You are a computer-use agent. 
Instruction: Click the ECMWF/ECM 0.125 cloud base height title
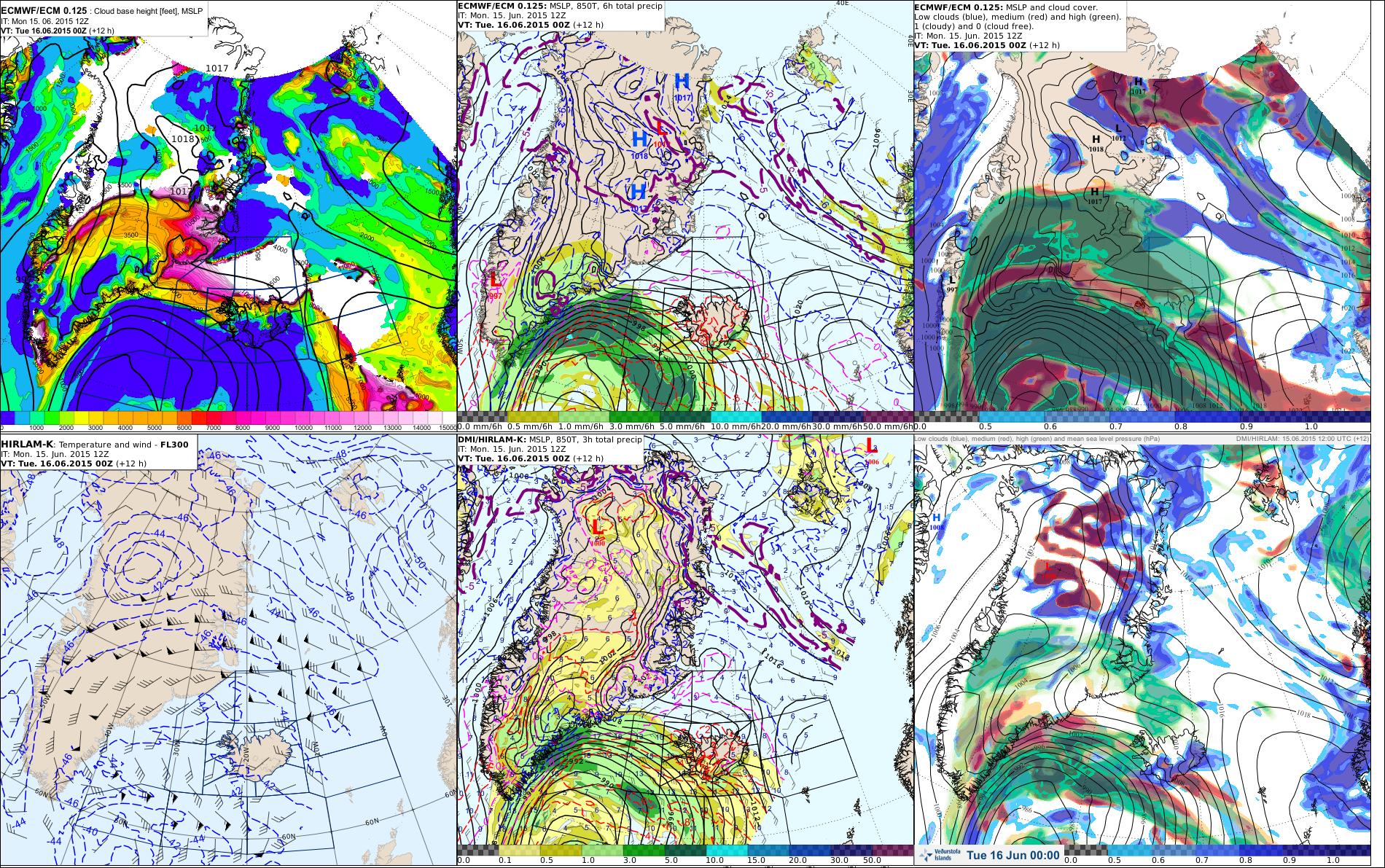[x=102, y=12]
